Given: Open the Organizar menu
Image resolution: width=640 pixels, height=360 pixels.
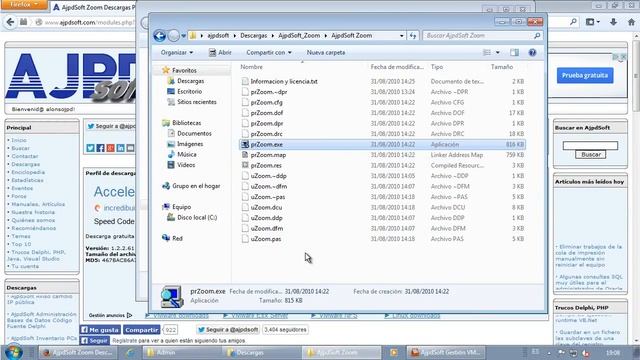Looking at the screenshot, I should [177, 53].
